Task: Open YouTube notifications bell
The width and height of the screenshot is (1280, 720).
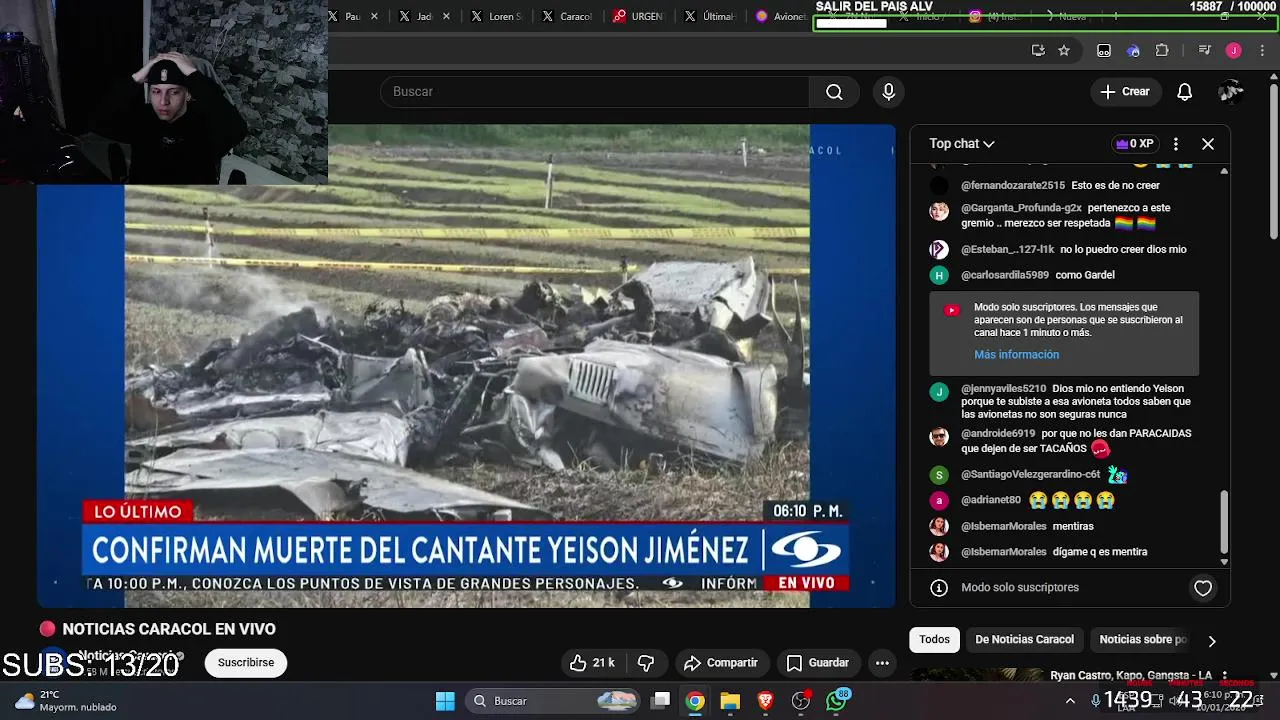Action: pyautogui.click(x=1184, y=92)
